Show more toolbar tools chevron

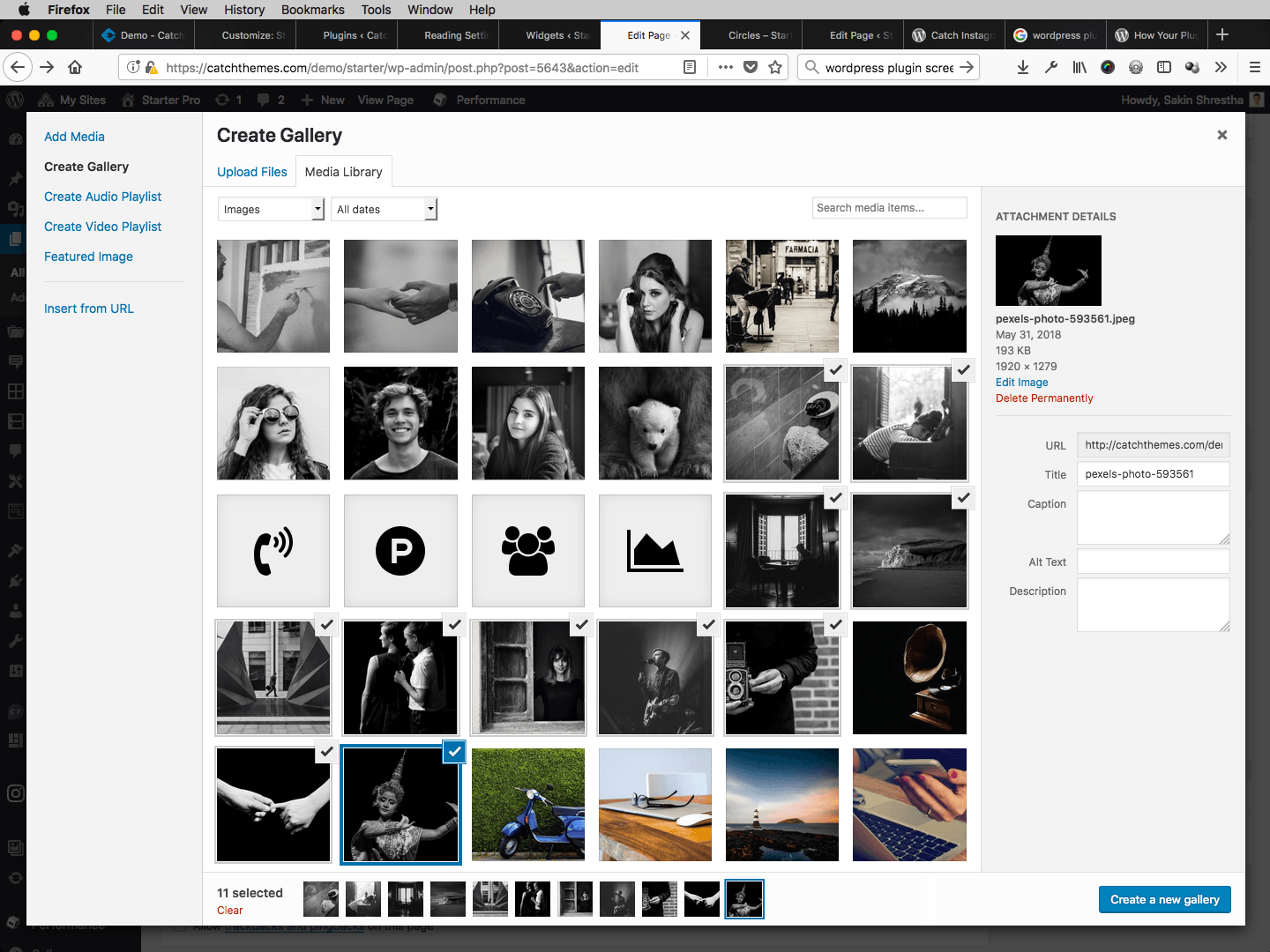tap(1221, 67)
